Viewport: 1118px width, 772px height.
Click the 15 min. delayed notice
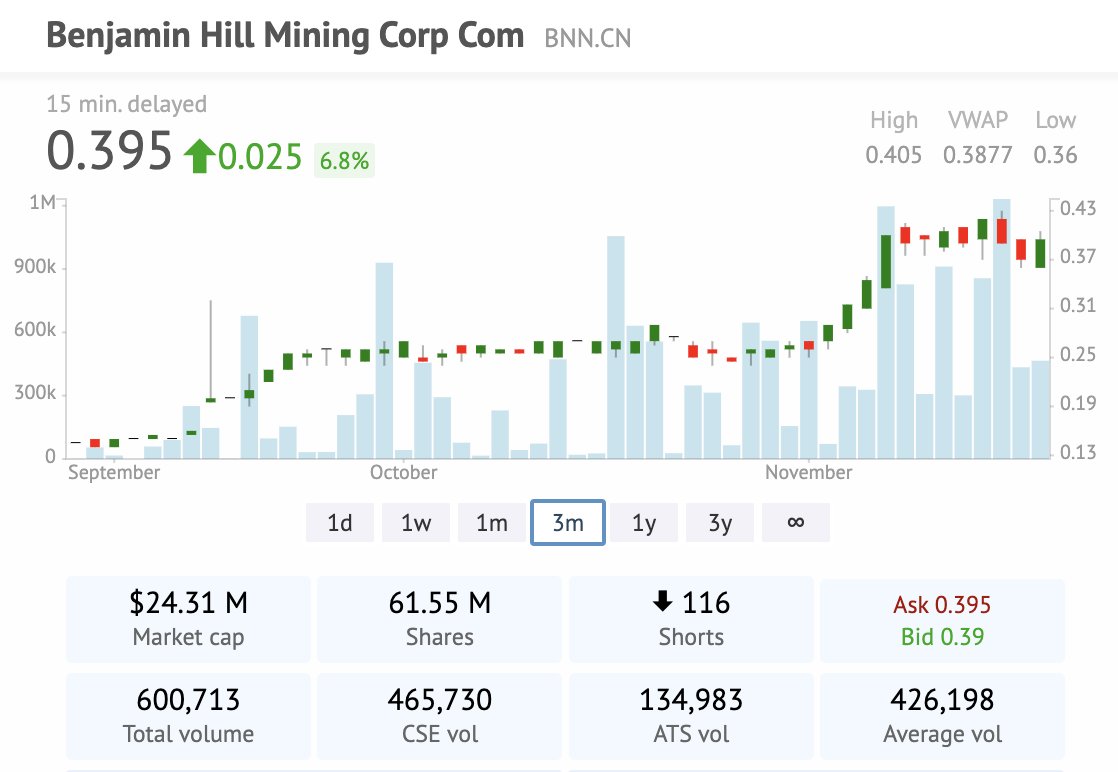pos(126,104)
